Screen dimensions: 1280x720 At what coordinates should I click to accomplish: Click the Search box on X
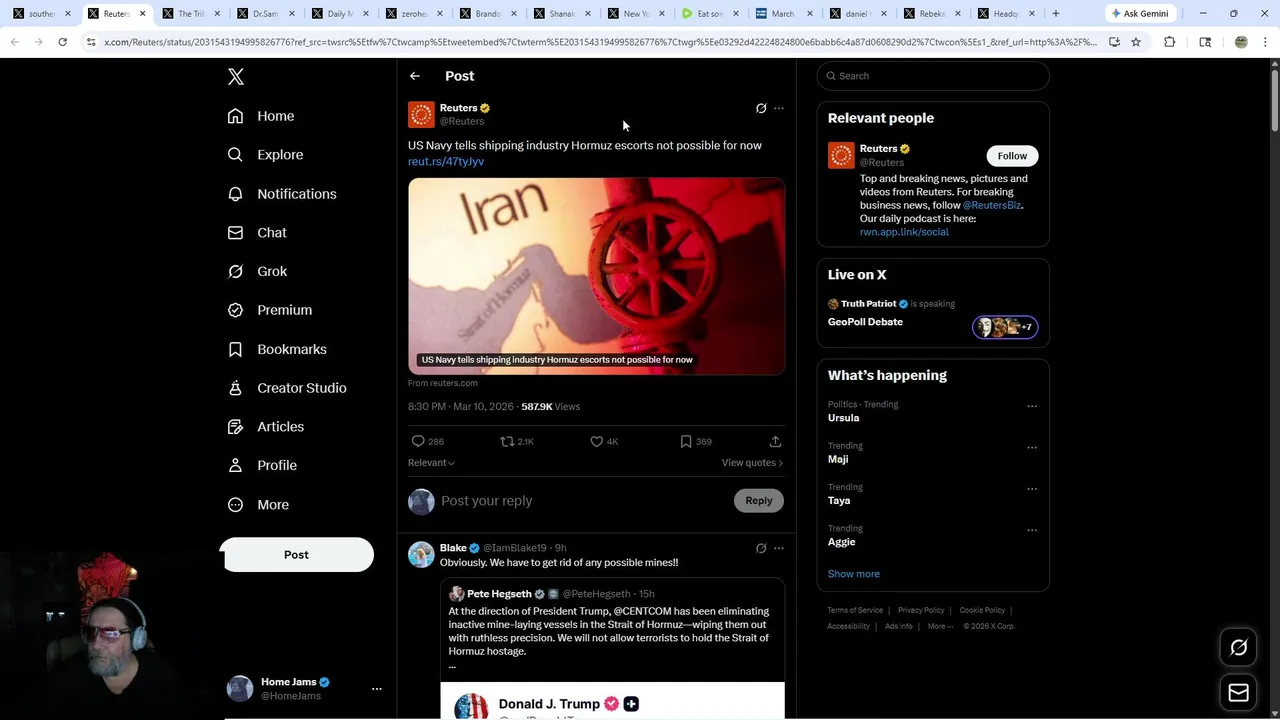(x=933, y=76)
